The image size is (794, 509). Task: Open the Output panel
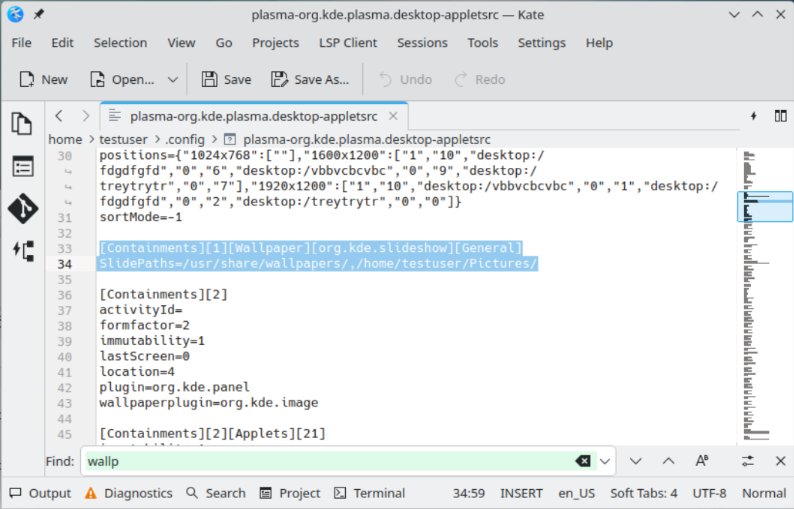tap(41, 493)
